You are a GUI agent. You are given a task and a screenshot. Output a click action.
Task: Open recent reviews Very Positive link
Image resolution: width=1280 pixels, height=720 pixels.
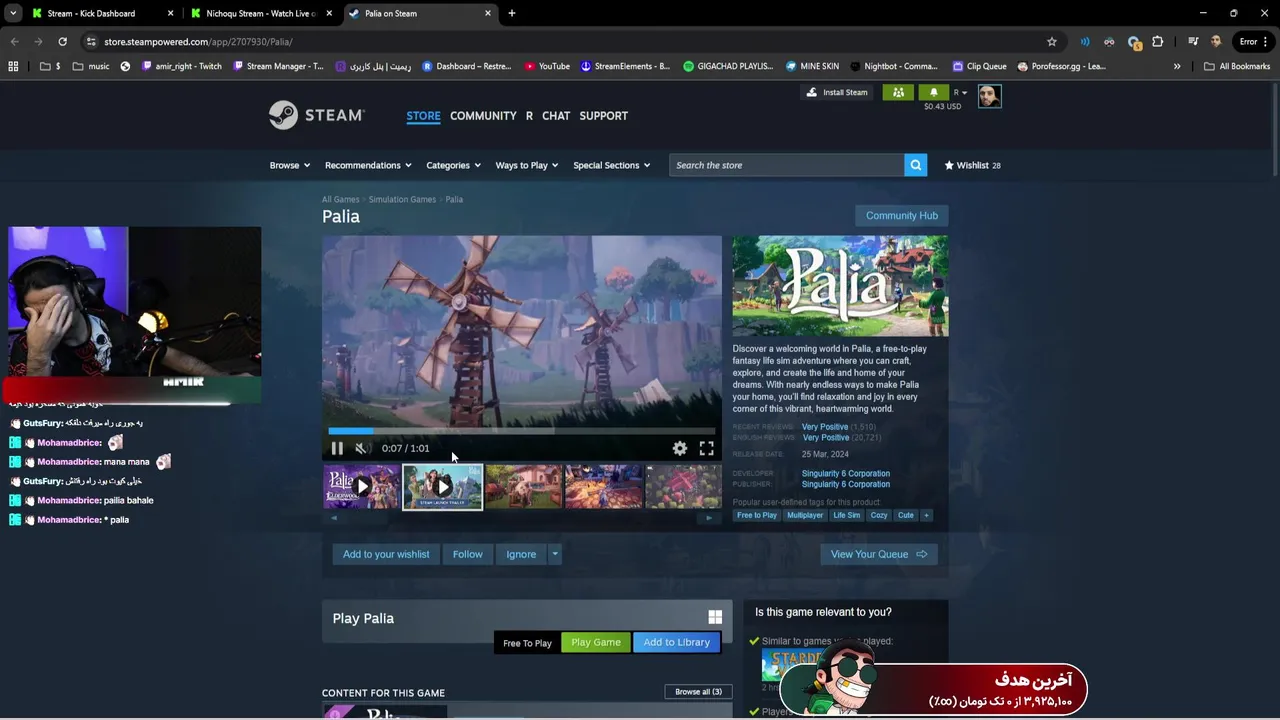click(x=825, y=427)
